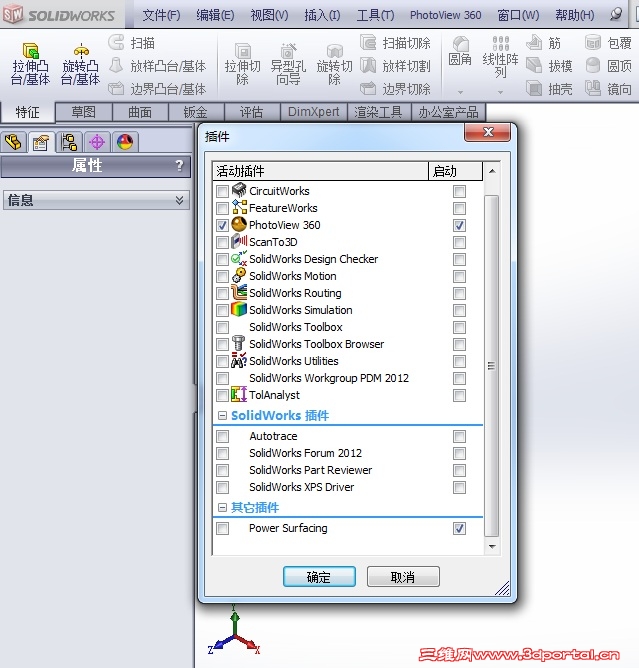Check ScanTo3D startup checkbox
Viewport: 639px width, 668px height.
459,242
